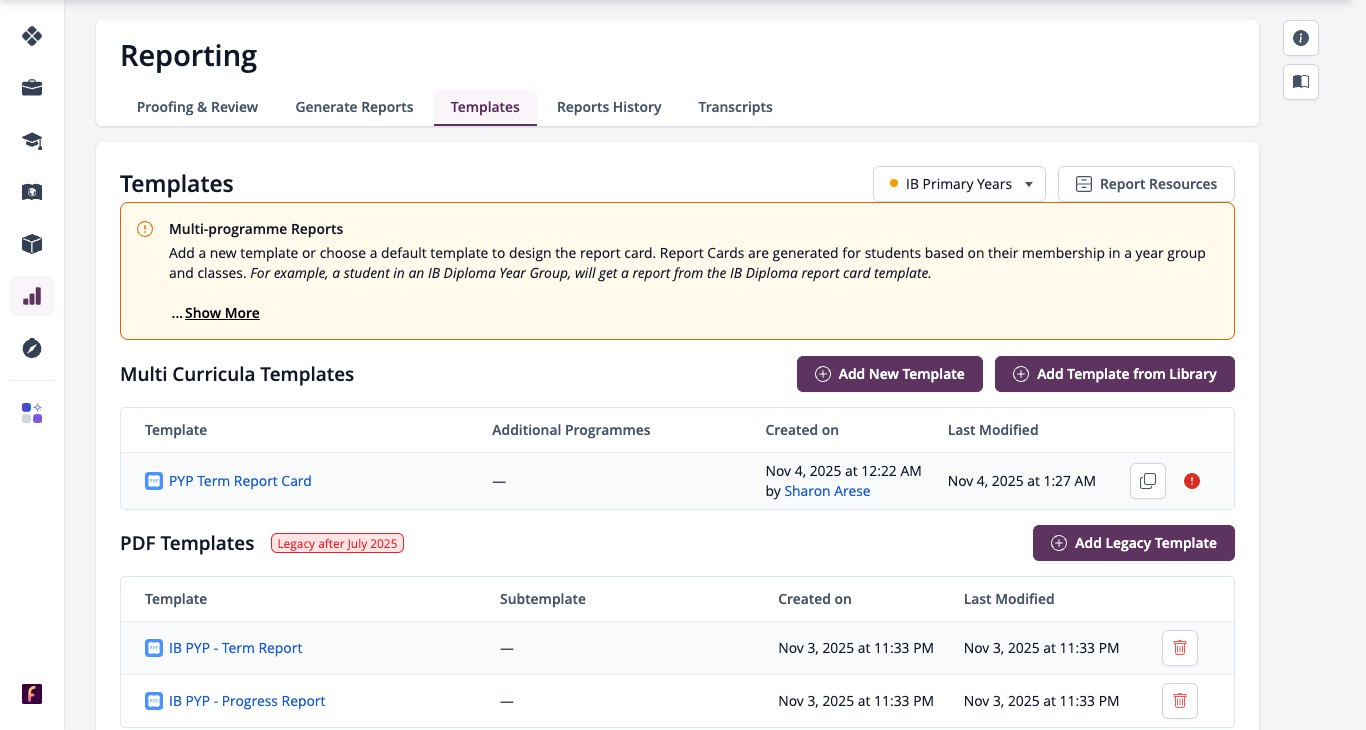The image size is (1366, 730).
Task: Duplicate the PYP Term Report Card template
Action: click(x=1148, y=481)
